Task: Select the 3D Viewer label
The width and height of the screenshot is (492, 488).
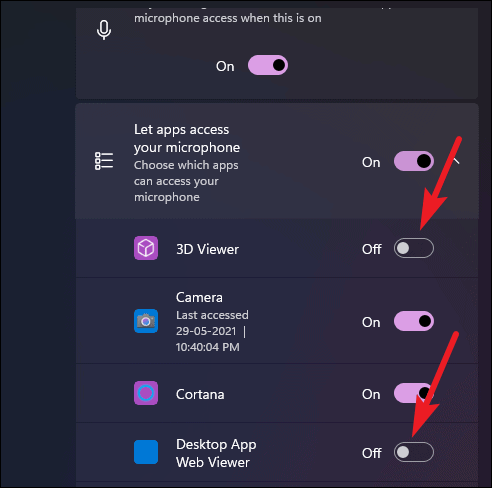Action: (207, 249)
